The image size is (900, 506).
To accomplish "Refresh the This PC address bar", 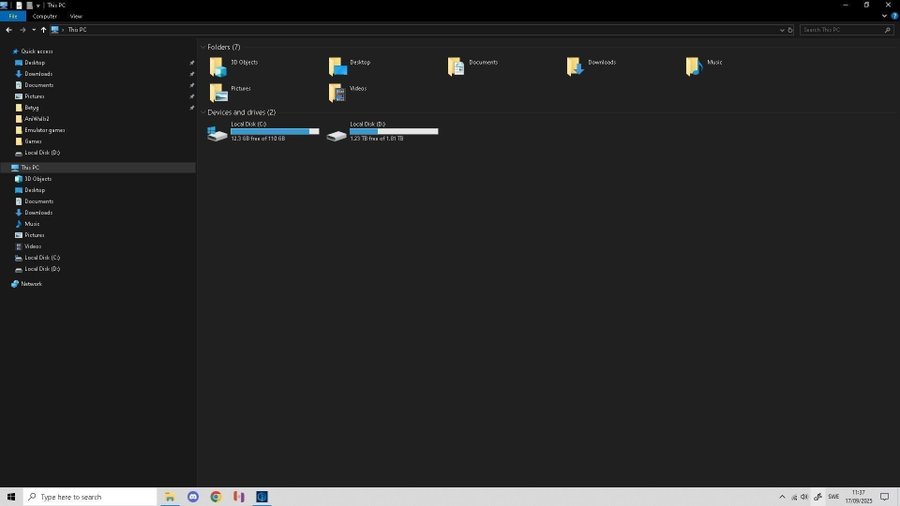I will point(791,30).
